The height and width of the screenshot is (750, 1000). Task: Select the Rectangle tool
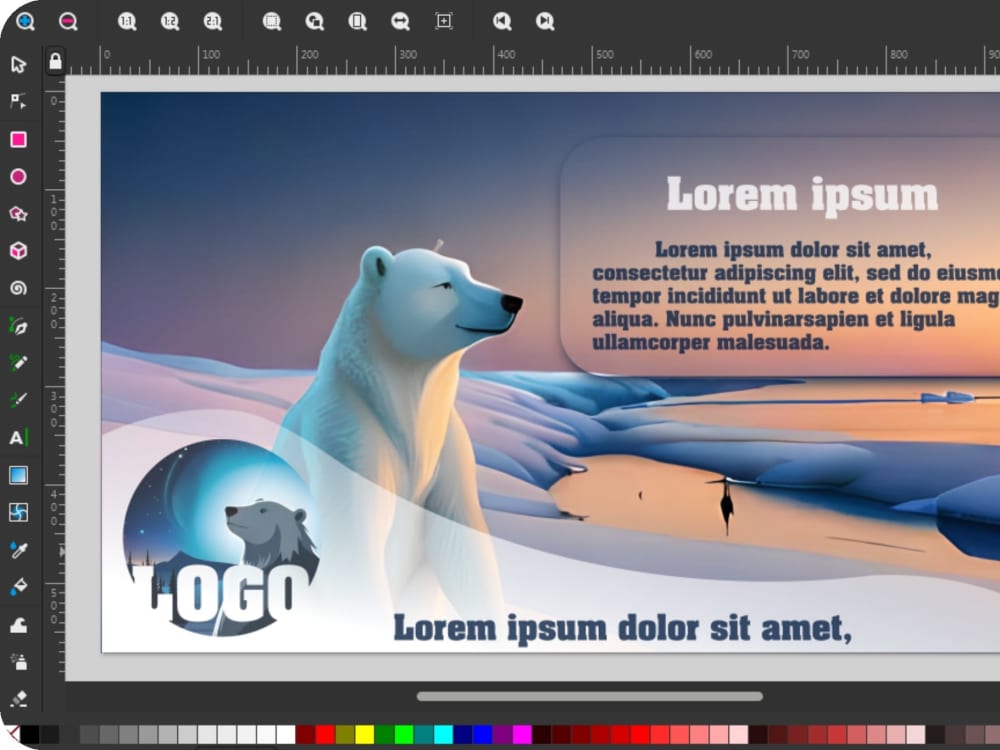pos(18,140)
